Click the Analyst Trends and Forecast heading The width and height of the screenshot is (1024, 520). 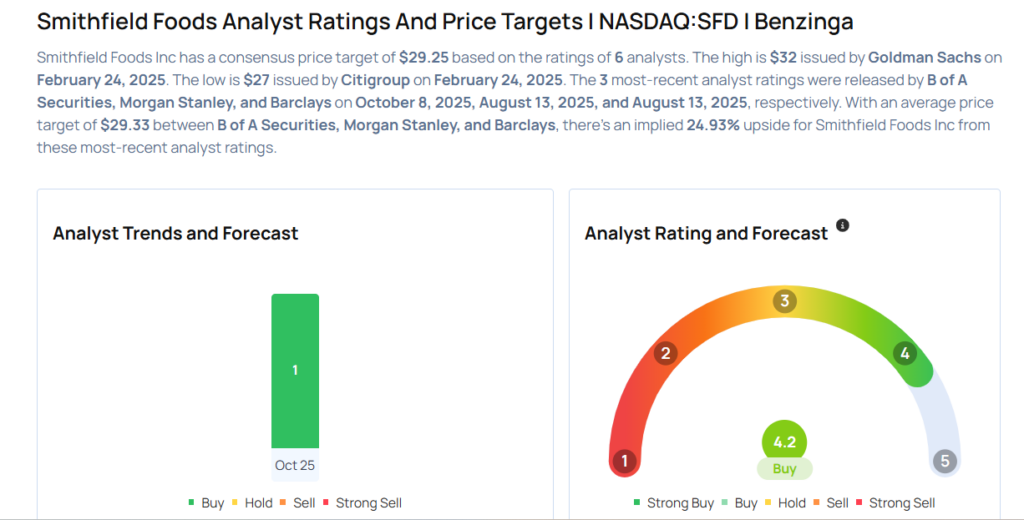(175, 233)
